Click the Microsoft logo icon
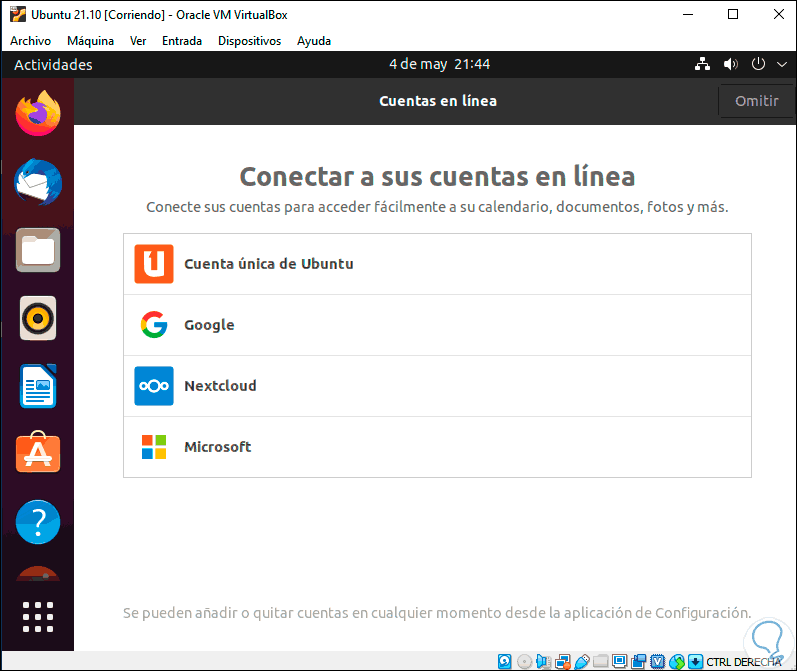 pos(154,447)
